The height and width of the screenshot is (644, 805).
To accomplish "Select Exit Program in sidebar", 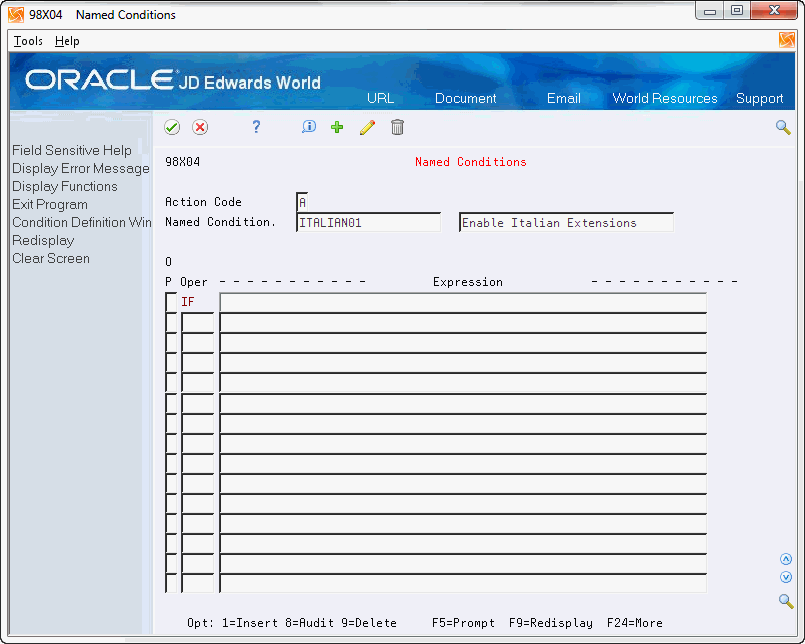I will point(50,204).
